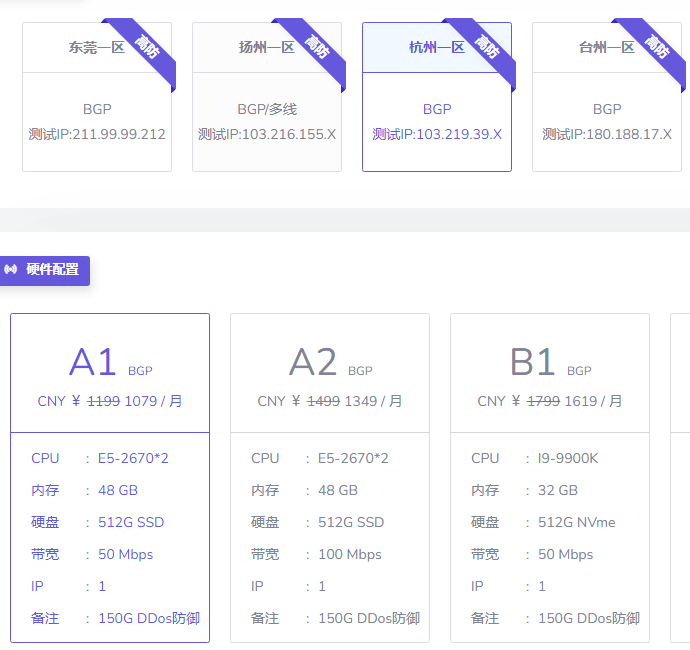This screenshot has height=650, width=690.
Task: Click A2's 150G DDos防御 note
Action: [369, 618]
